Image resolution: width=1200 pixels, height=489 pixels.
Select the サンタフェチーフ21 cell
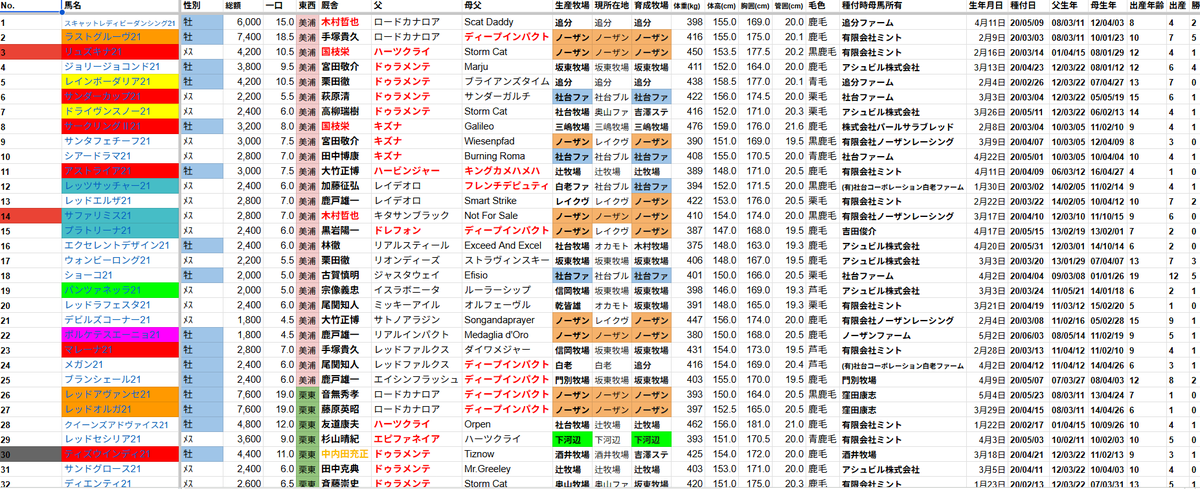pos(121,142)
